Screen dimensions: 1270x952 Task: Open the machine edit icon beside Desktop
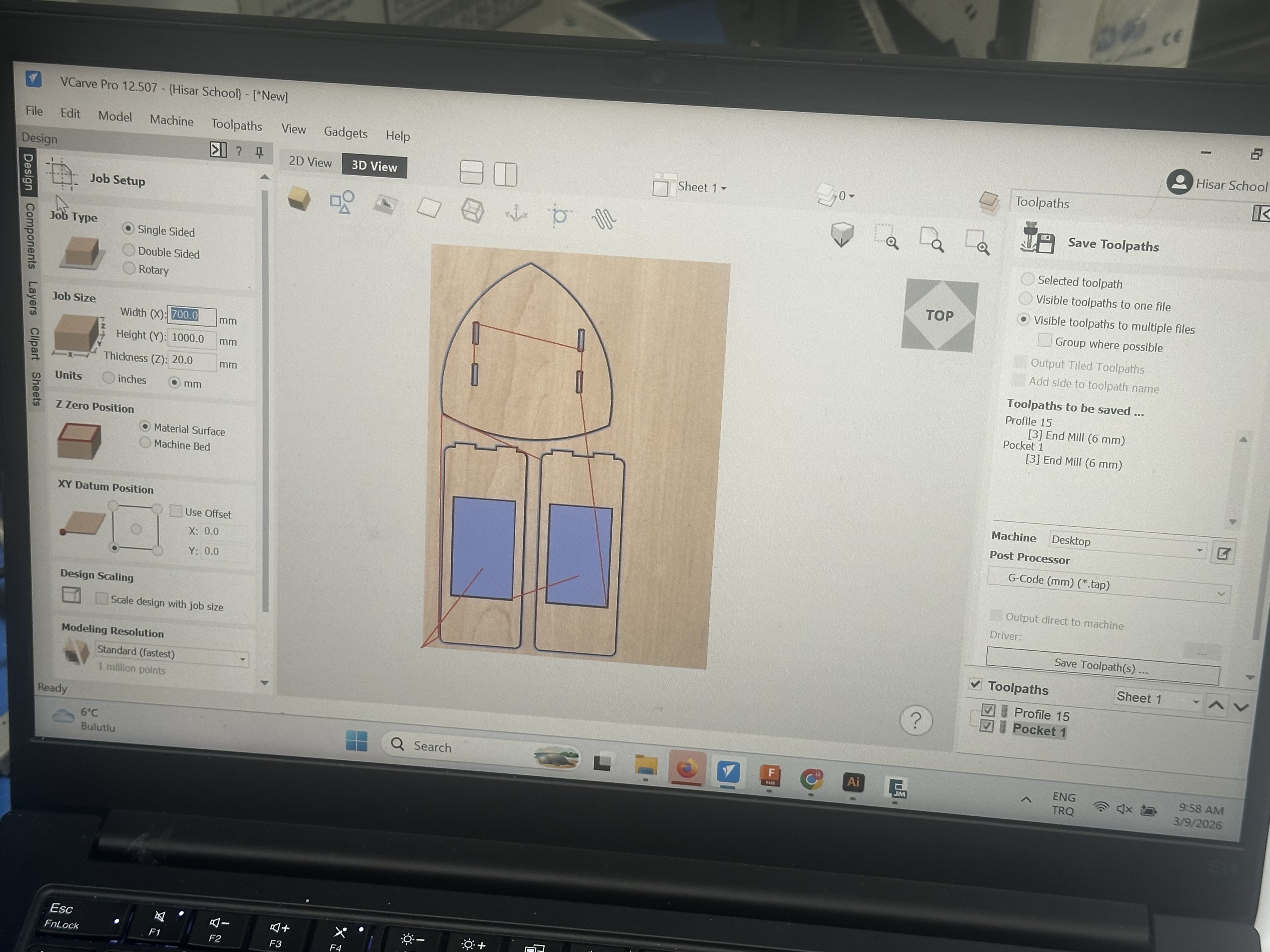pyautogui.click(x=1223, y=553)
